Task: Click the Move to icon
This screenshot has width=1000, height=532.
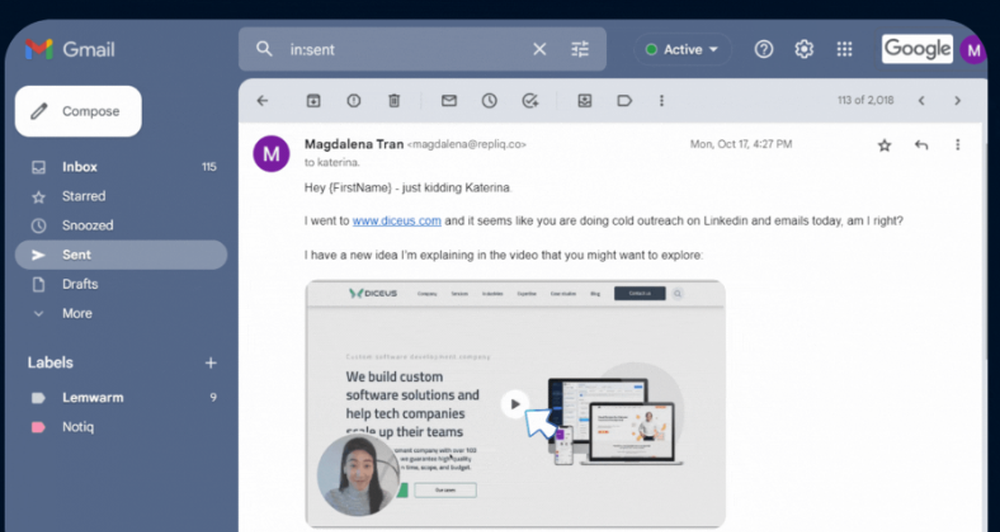Action: coord(585,101)
